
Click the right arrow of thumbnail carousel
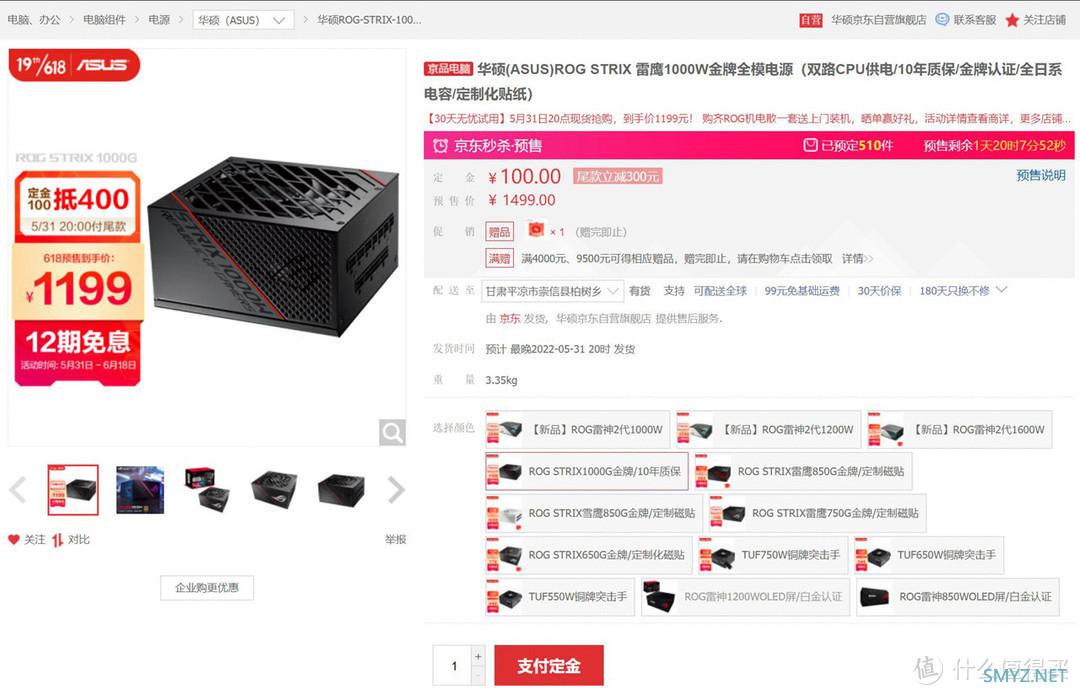pos(395,490)
